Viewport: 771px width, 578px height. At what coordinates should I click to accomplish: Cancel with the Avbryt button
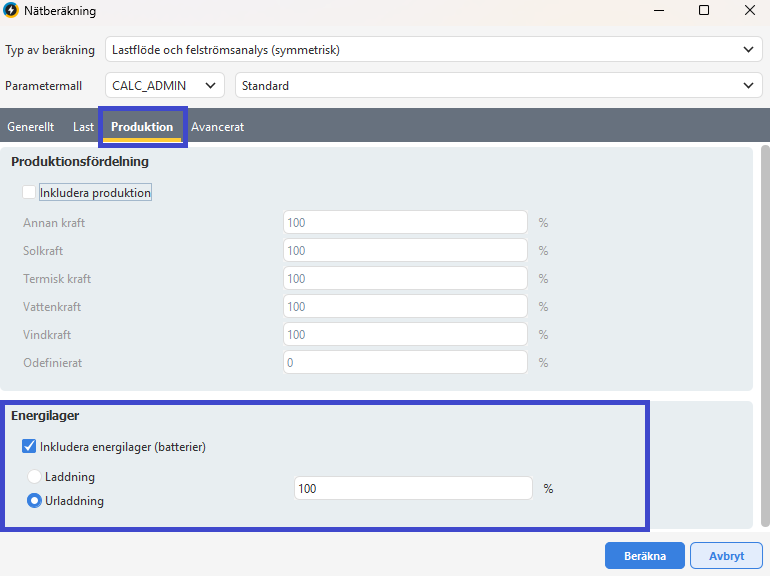(x=726, y=556)
